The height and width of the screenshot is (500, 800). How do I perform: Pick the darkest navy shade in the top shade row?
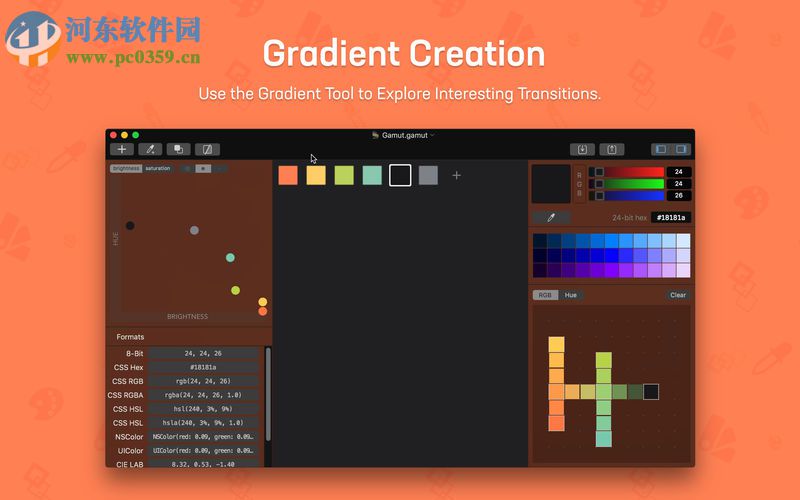tap(540, 241)
